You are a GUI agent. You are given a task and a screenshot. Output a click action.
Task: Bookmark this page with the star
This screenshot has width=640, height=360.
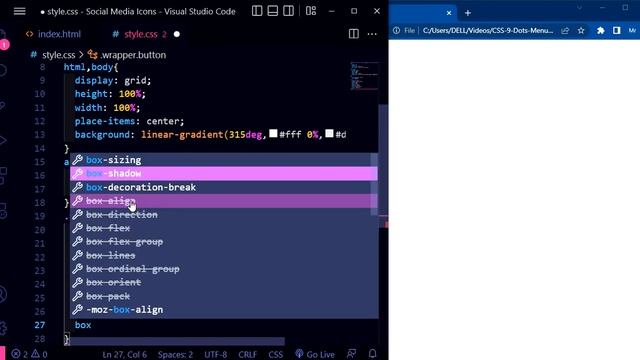click(581, 31)
